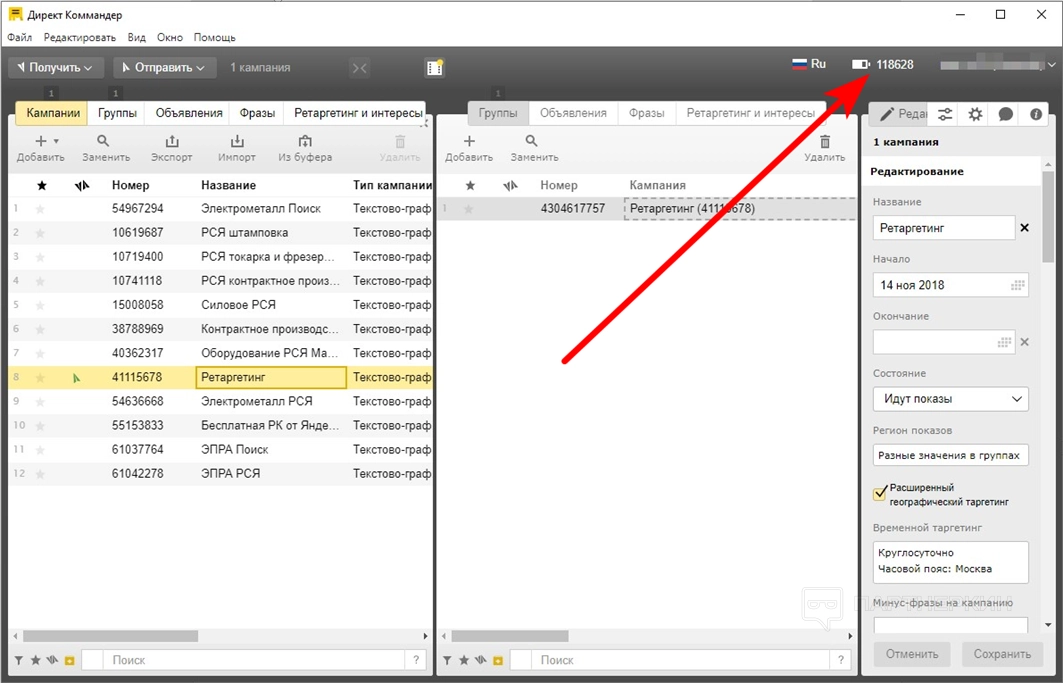This screenshot has height=683, width=1063.
Task: Clear the Окончание date with the X
Action: (1024, 342)
